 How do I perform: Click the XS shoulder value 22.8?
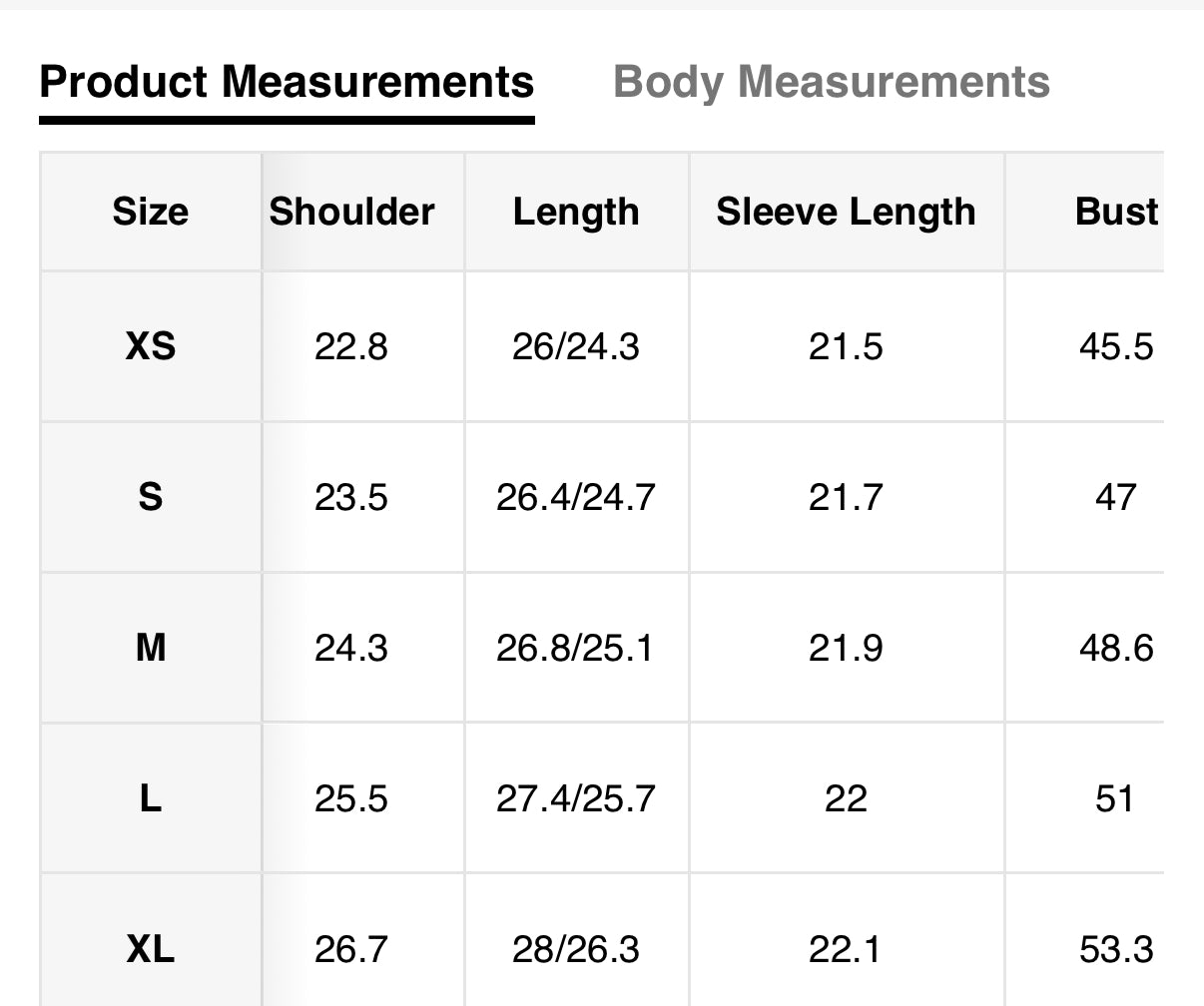351,346
